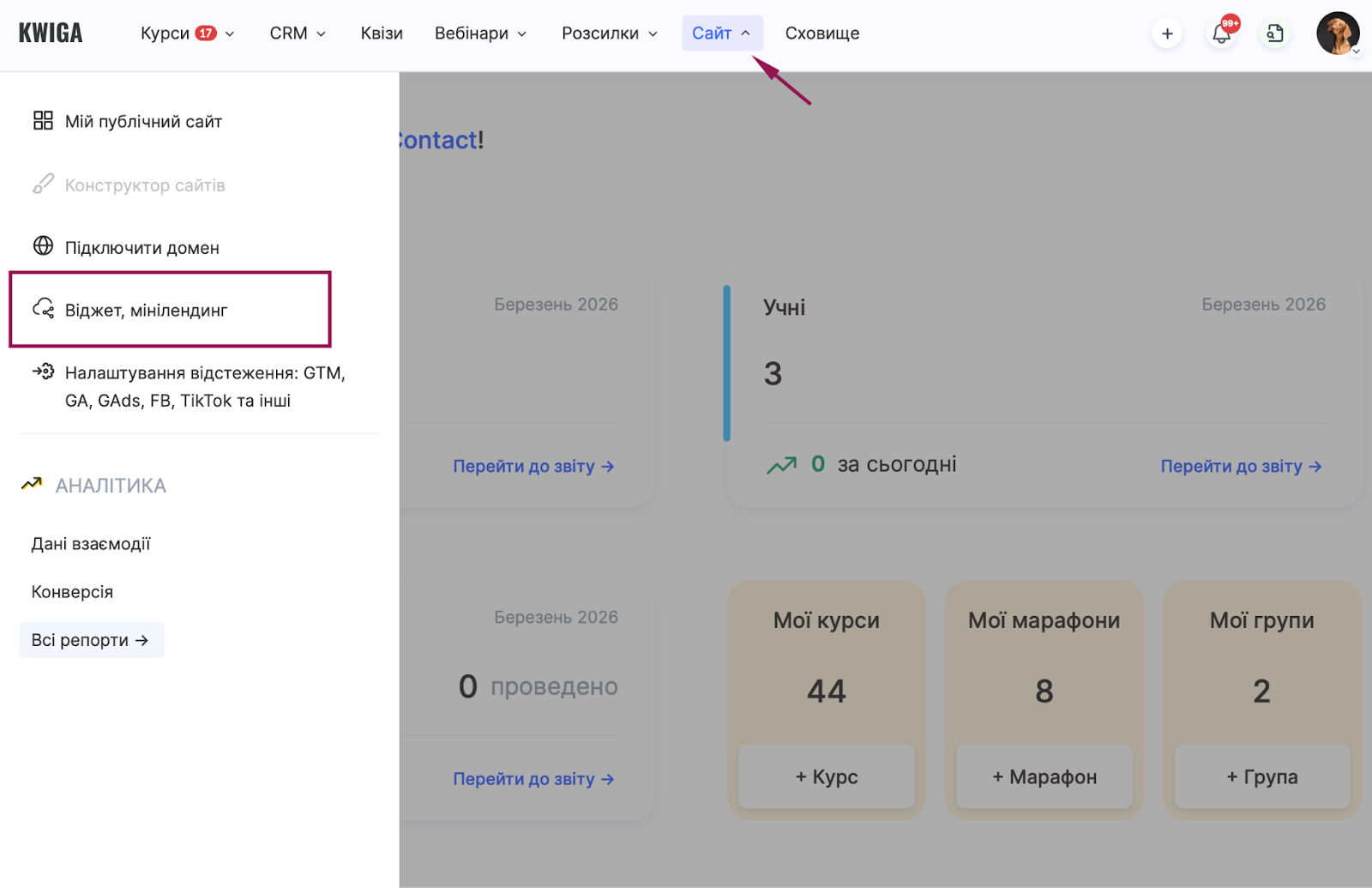
Task: Click the tracking settings icon
Action: 43,372
